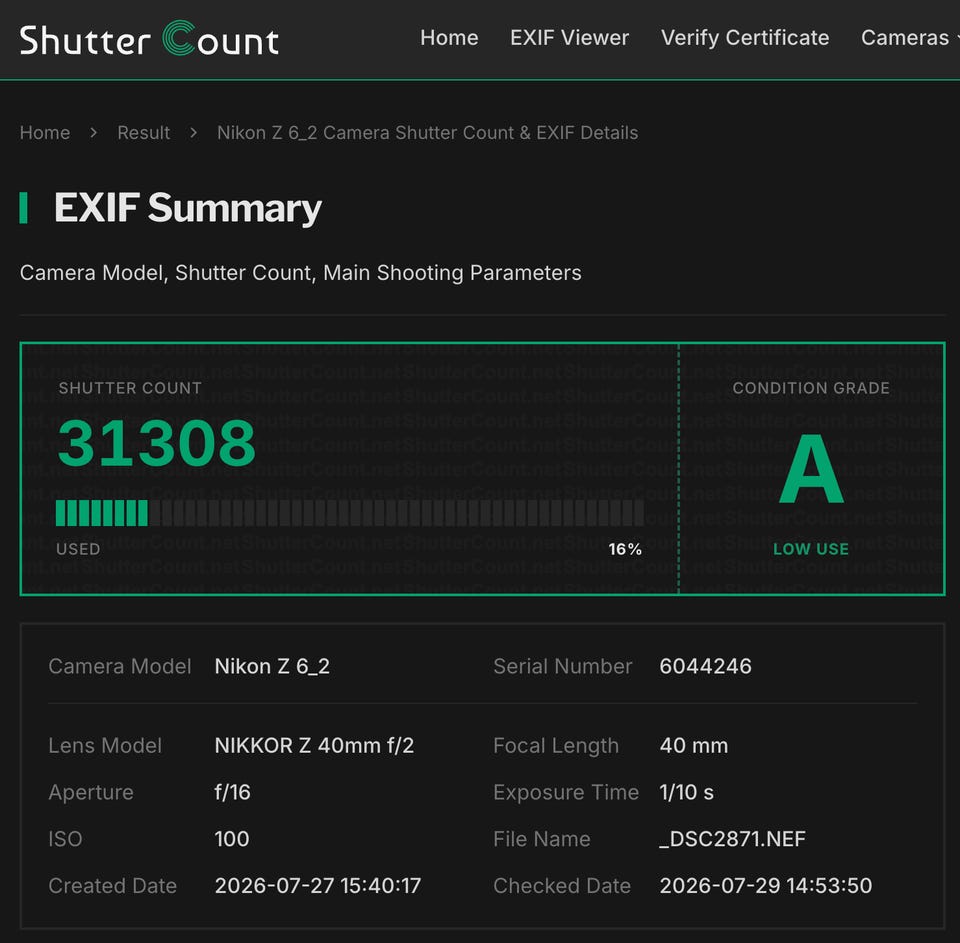Screen dimensions: 960x943
Task: Open the EXIF Viewer page
Action: tap(569, 38)
